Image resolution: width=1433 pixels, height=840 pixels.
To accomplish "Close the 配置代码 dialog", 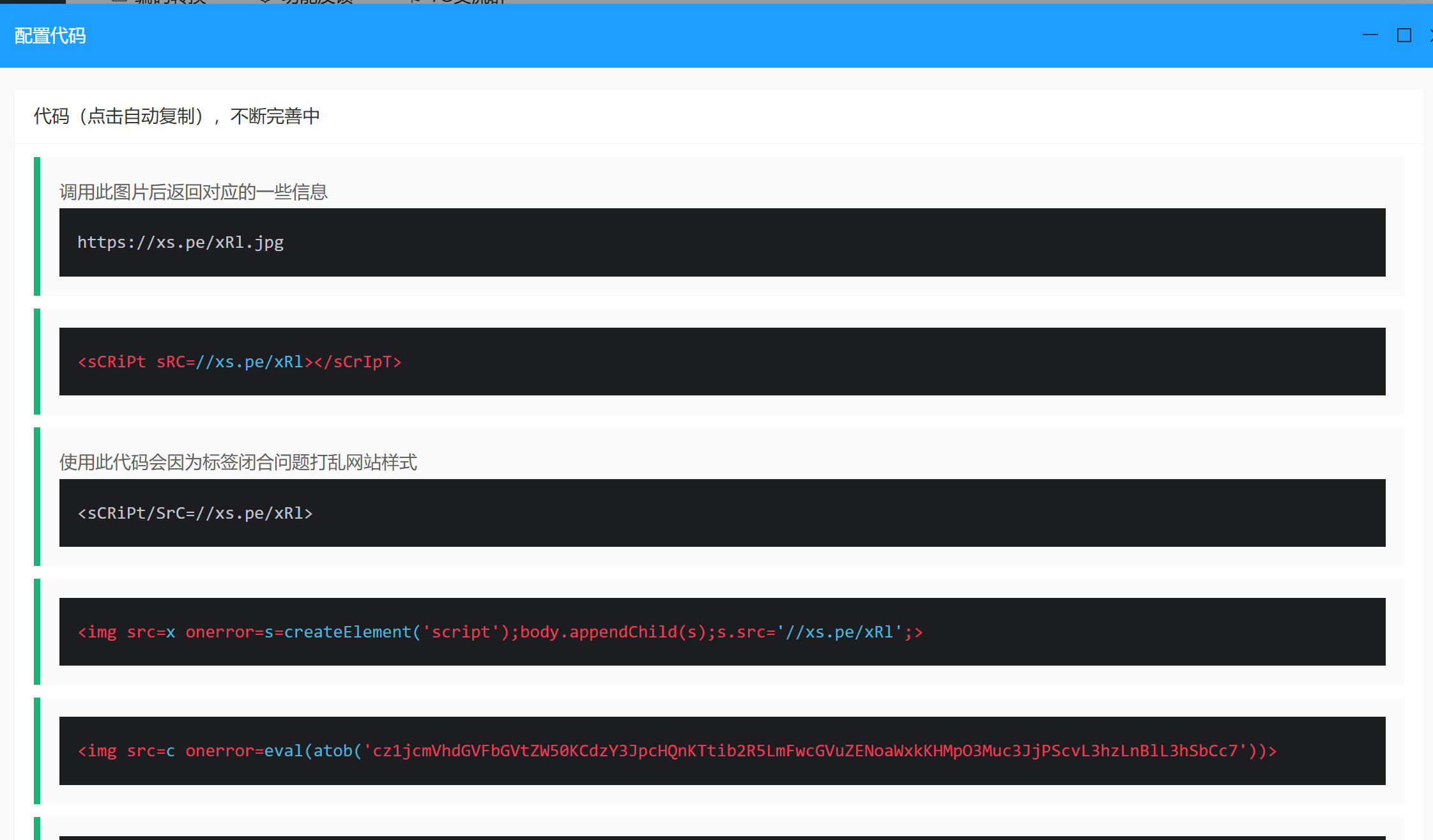I will click(1430, 35).
